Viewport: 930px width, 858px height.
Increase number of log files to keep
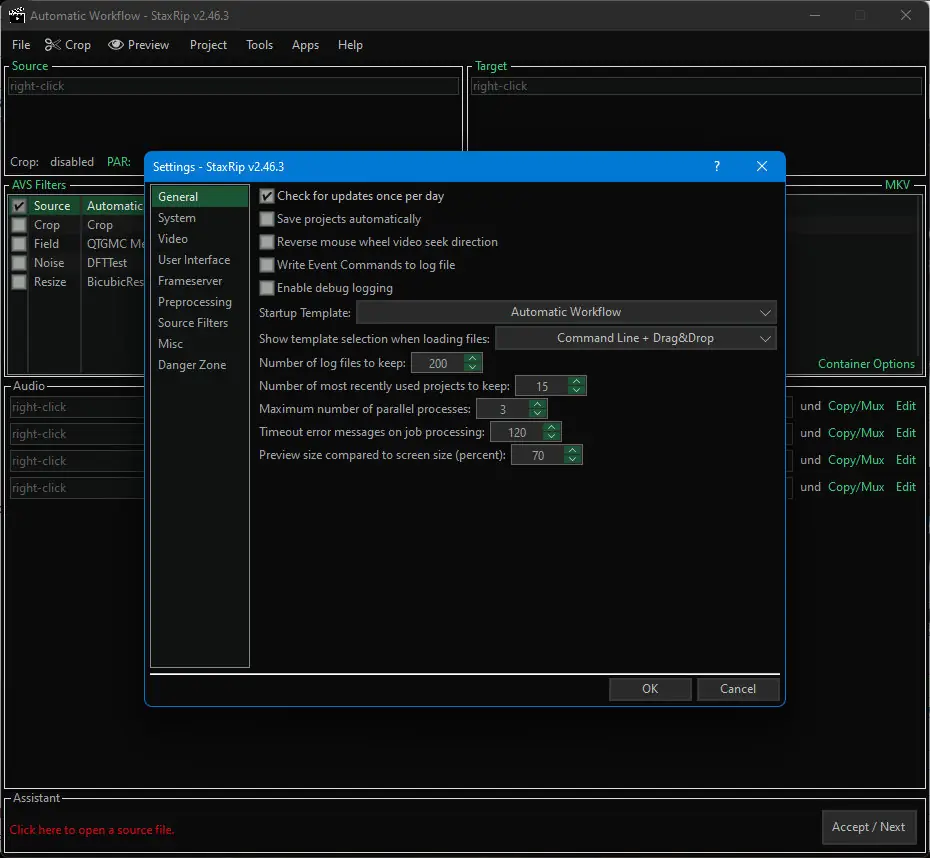point(472,358)
